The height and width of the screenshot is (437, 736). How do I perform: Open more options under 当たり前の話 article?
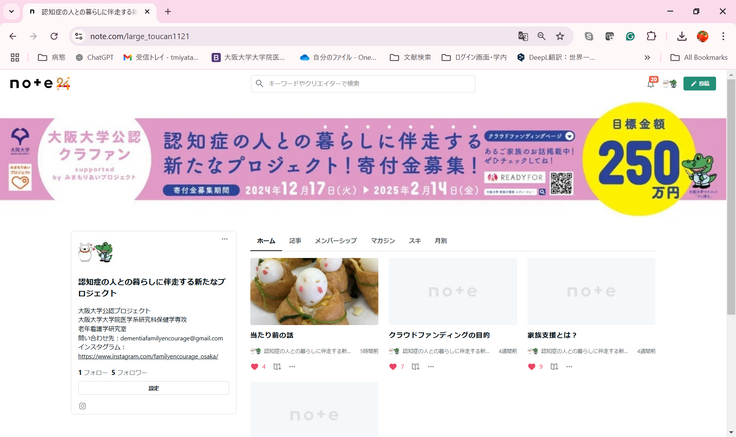click(x=292, y=367)
